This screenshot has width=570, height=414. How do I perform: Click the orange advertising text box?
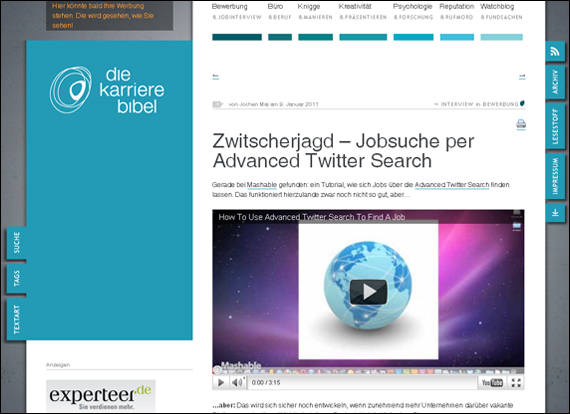(109, 15)
